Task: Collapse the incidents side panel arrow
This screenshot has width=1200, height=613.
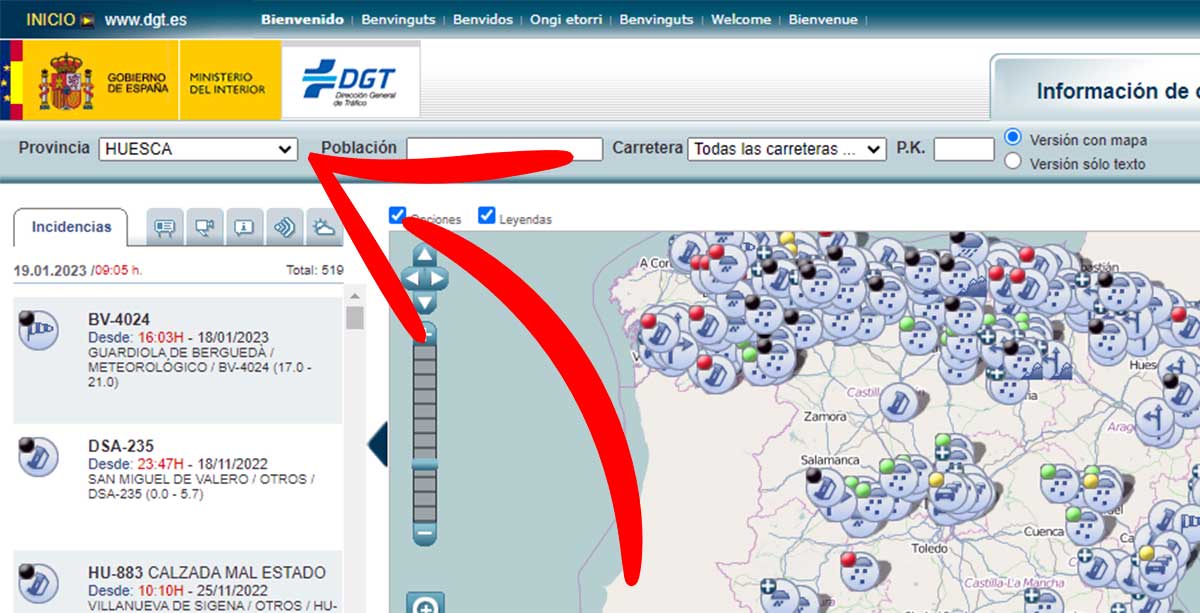Action: [x=377, y=445]
